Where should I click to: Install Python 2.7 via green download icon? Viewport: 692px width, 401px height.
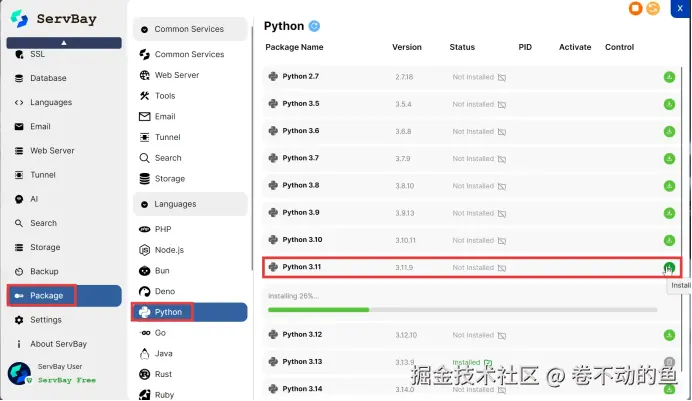point(669,77)
